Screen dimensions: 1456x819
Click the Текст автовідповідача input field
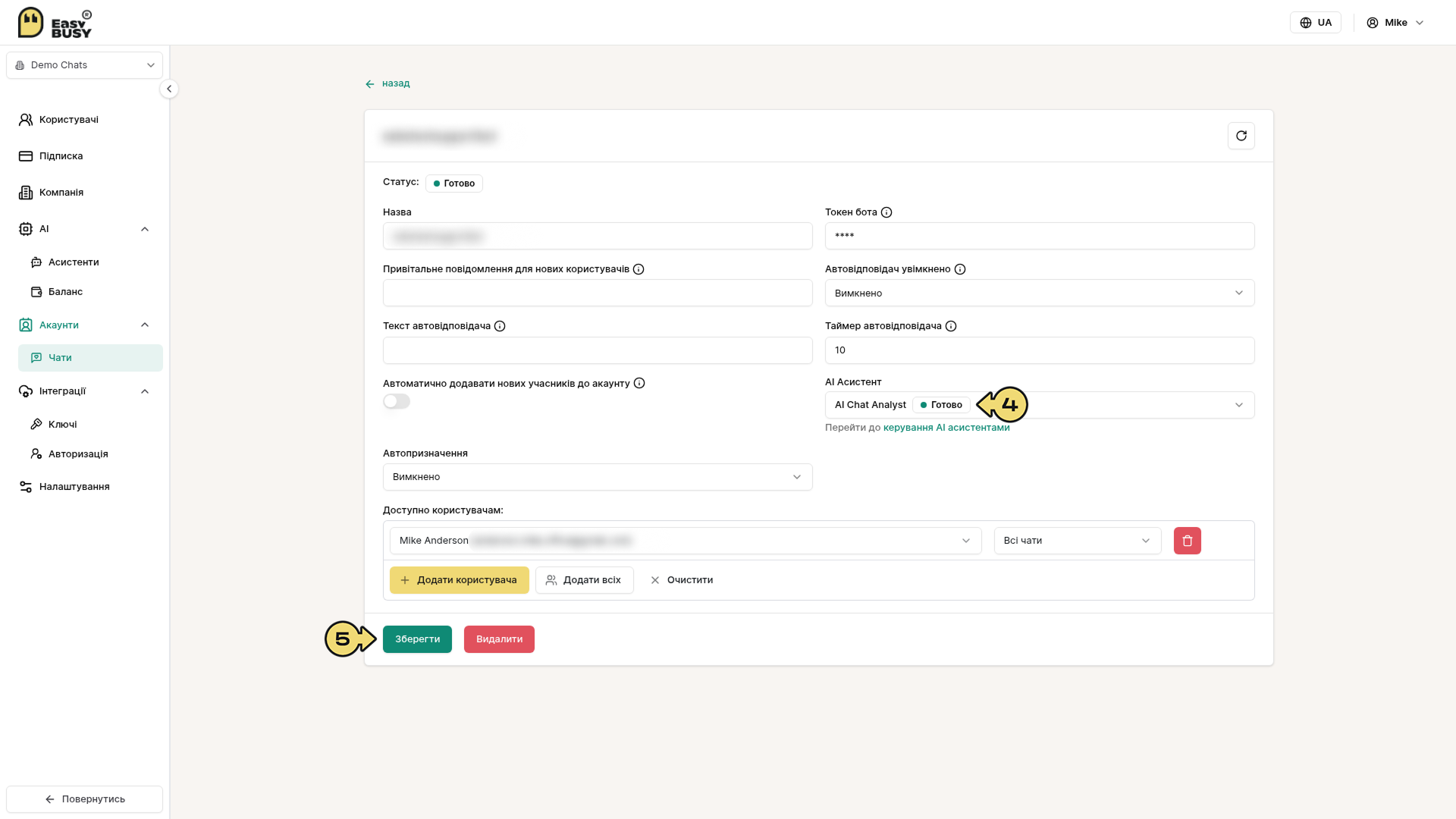click(598, 350)
